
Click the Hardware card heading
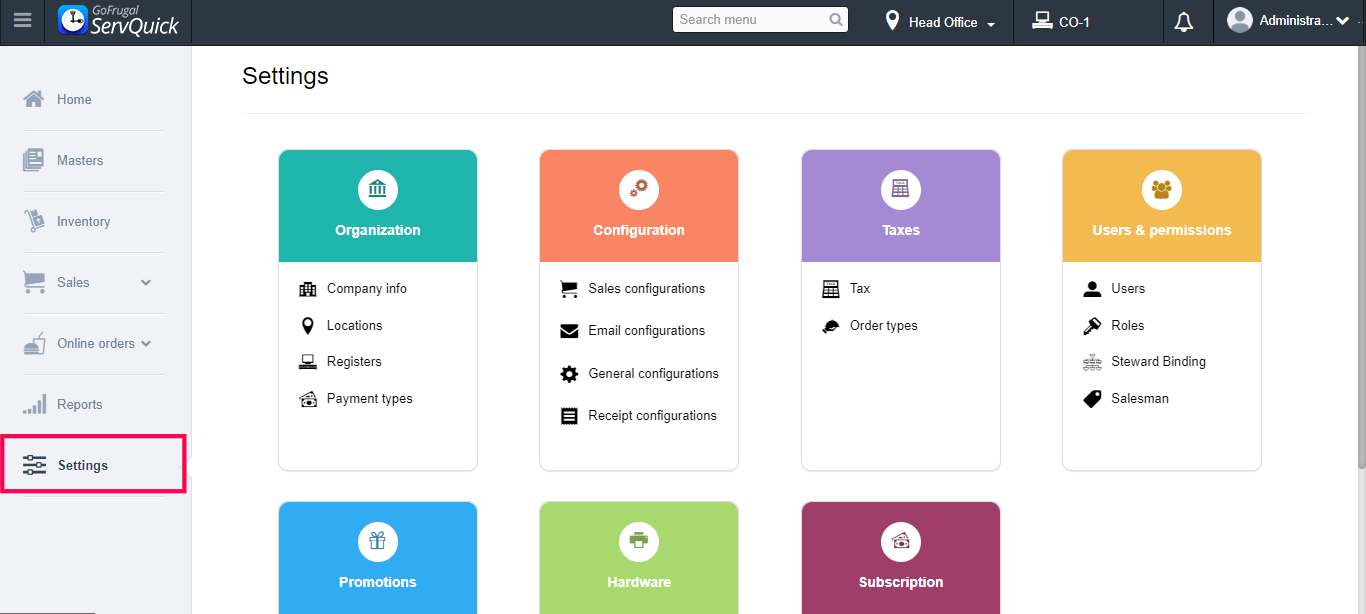639,582
